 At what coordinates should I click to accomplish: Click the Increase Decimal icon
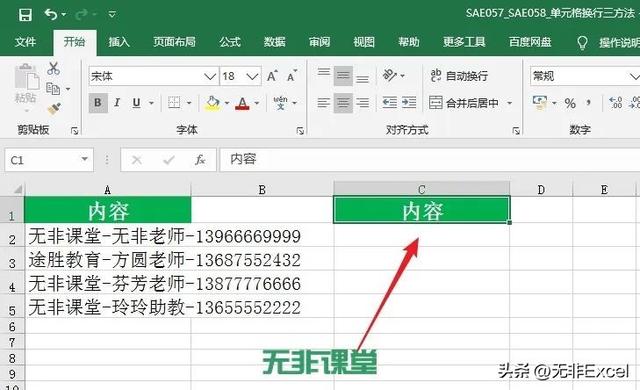615,103
